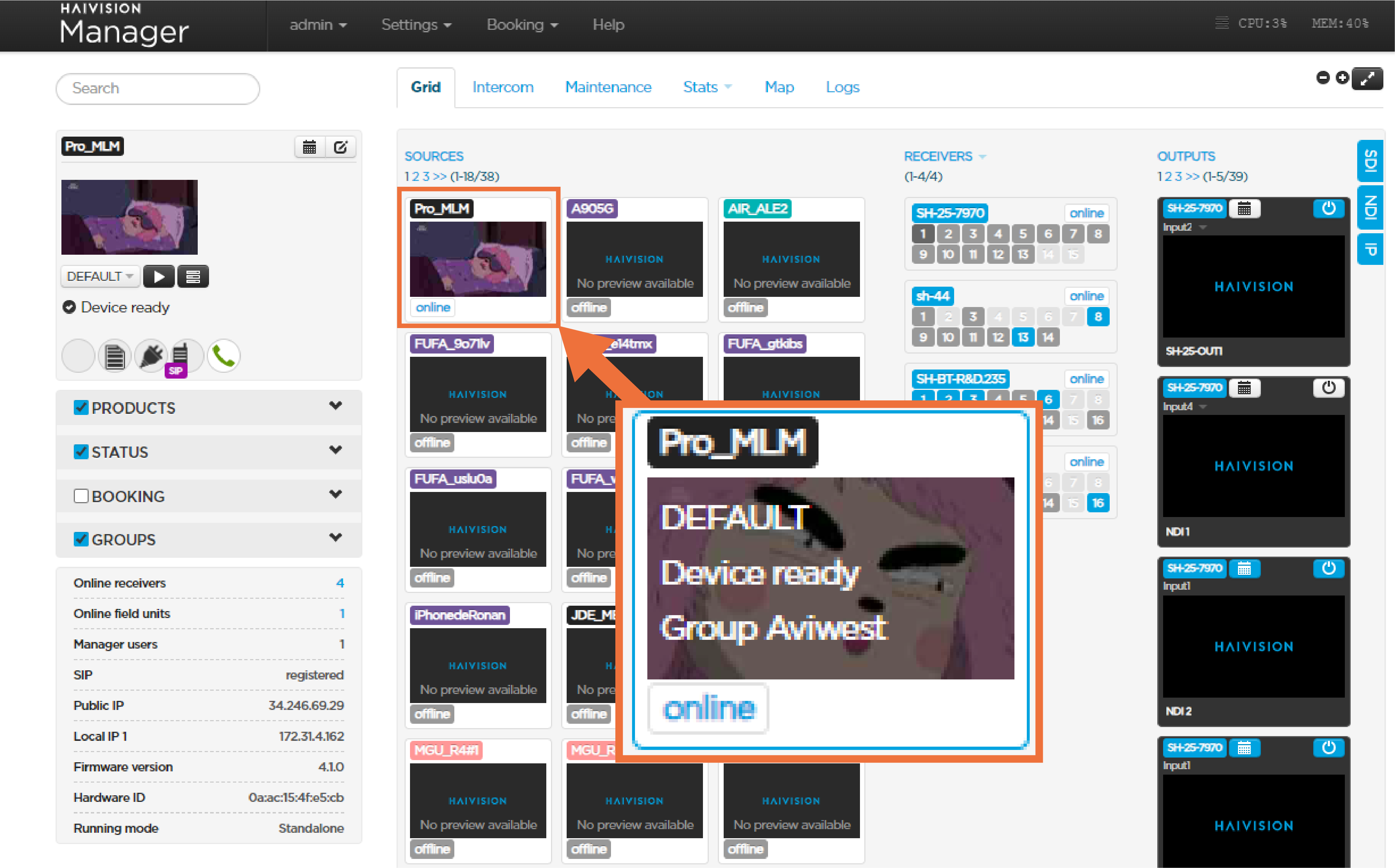Click the edit icon beside Pro_MLM
Image resolution: width=1395 pixels, height=868 pixels.
pos(341,148)
